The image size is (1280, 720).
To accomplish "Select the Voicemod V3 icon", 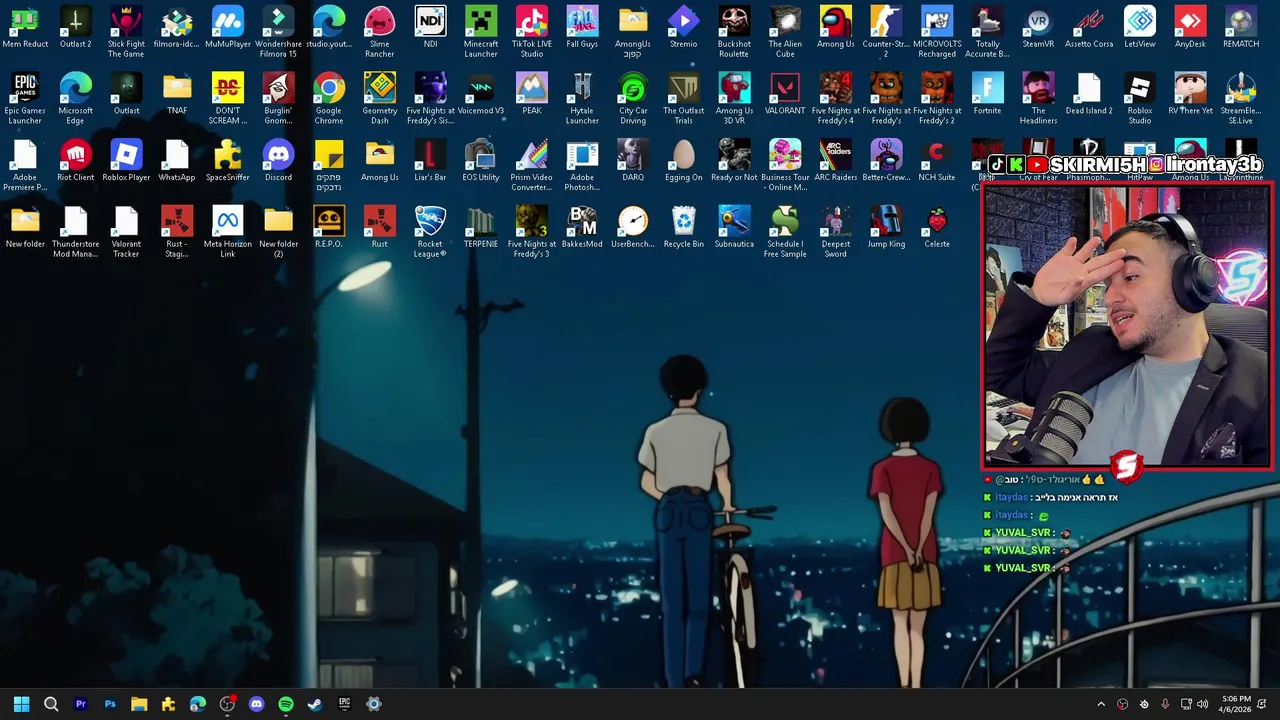I will click(x=481, y=95).
